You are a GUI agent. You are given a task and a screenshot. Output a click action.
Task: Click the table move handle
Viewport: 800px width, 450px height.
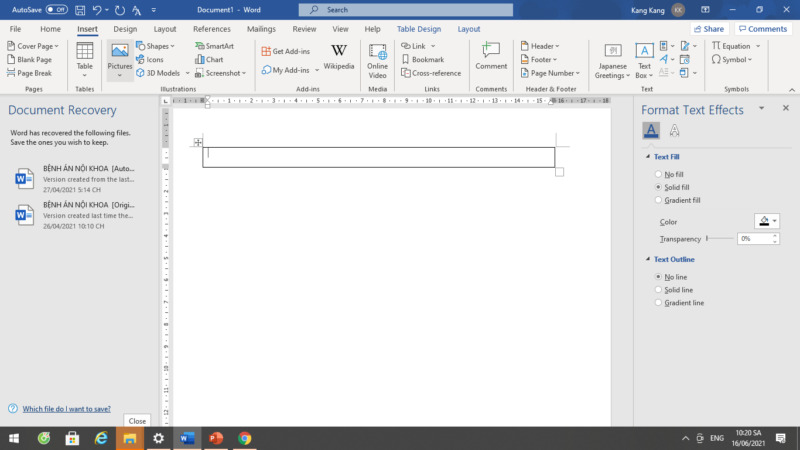tap(198, 142)
